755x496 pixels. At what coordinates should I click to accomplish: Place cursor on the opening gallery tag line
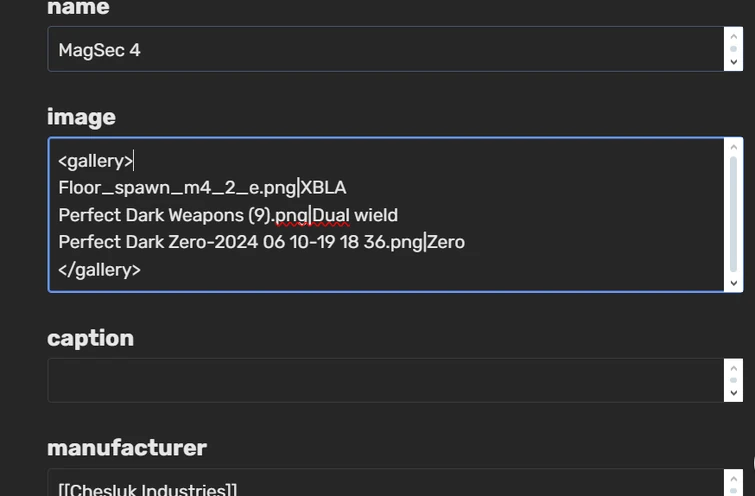[95, 161]
